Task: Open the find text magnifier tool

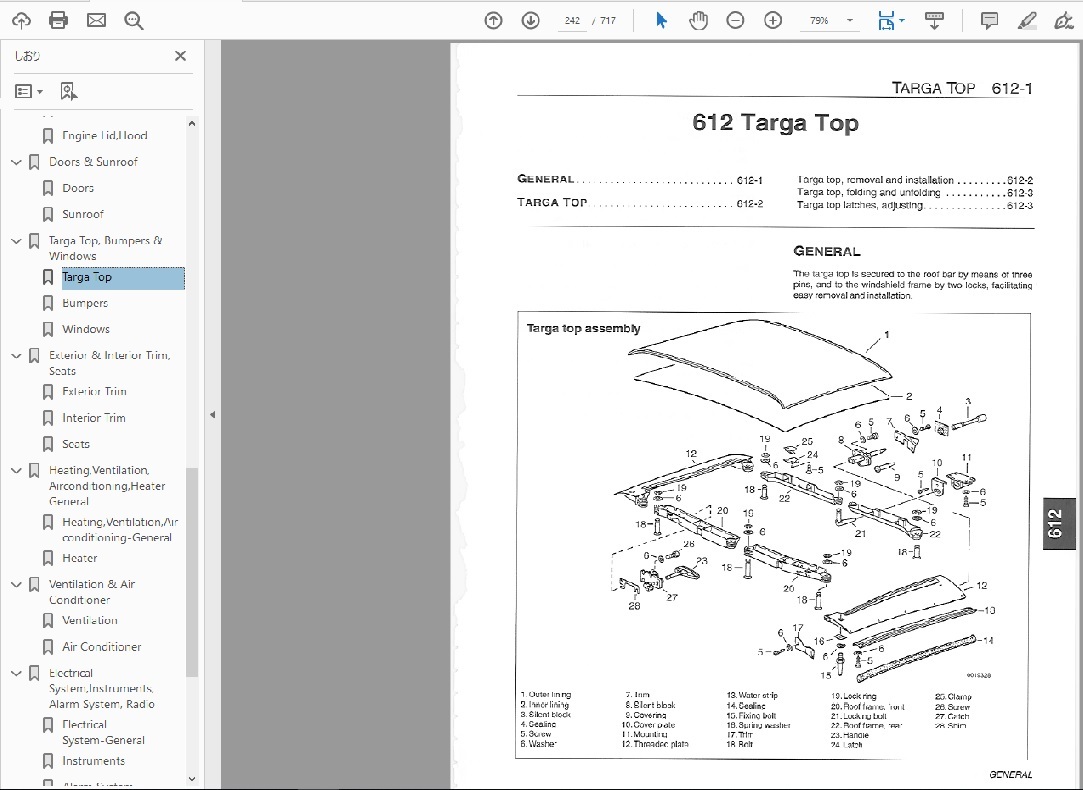Action: (133, 21)
